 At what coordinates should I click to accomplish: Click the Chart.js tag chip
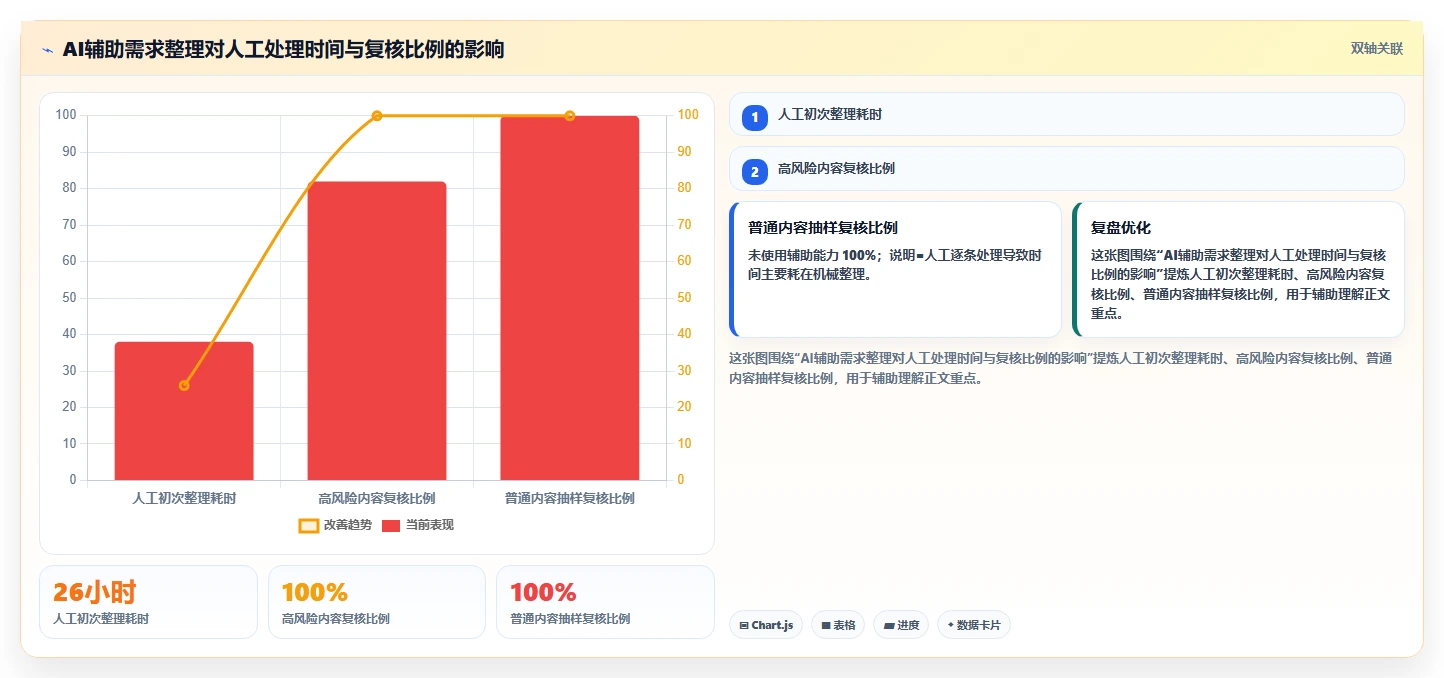tap(766, 625)
